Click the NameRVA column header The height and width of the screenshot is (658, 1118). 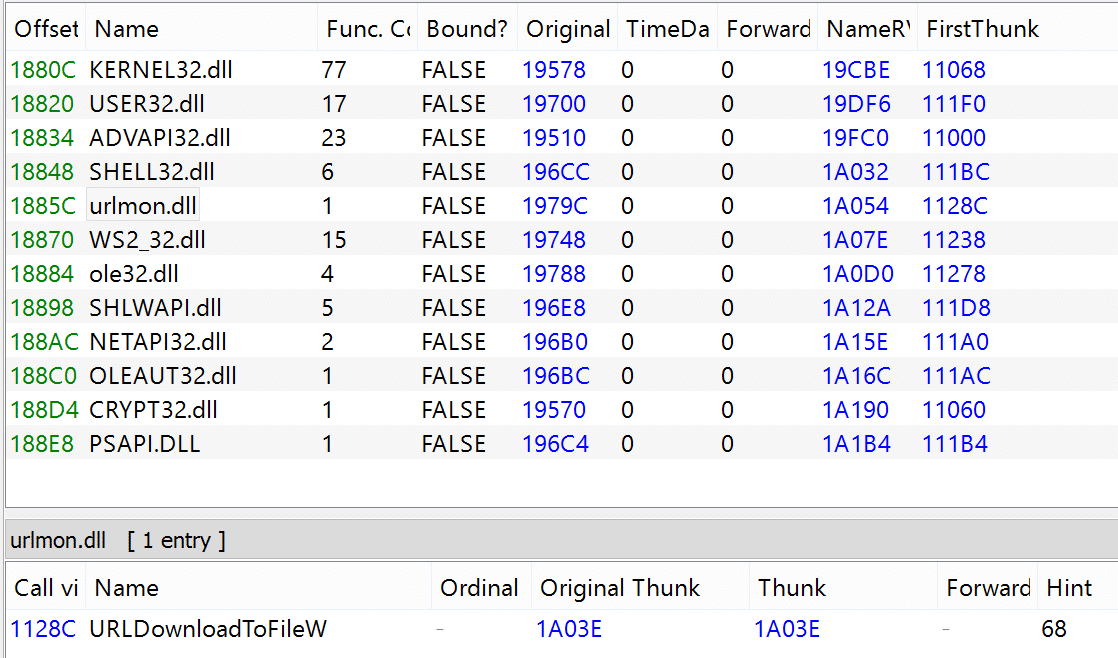pyautogui.click(x=867, y=29)
